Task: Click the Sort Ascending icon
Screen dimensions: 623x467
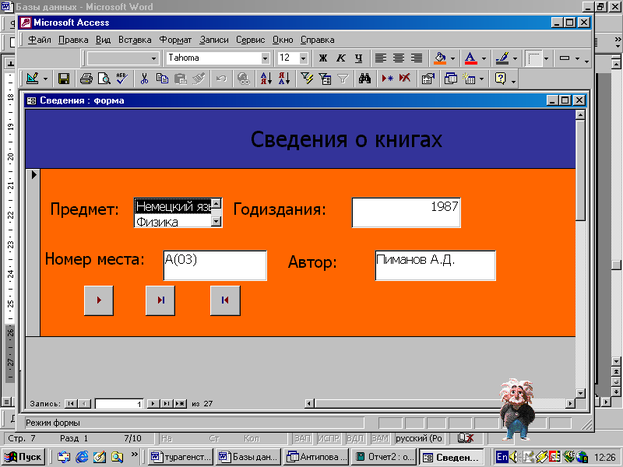Action: click(265, 78)
